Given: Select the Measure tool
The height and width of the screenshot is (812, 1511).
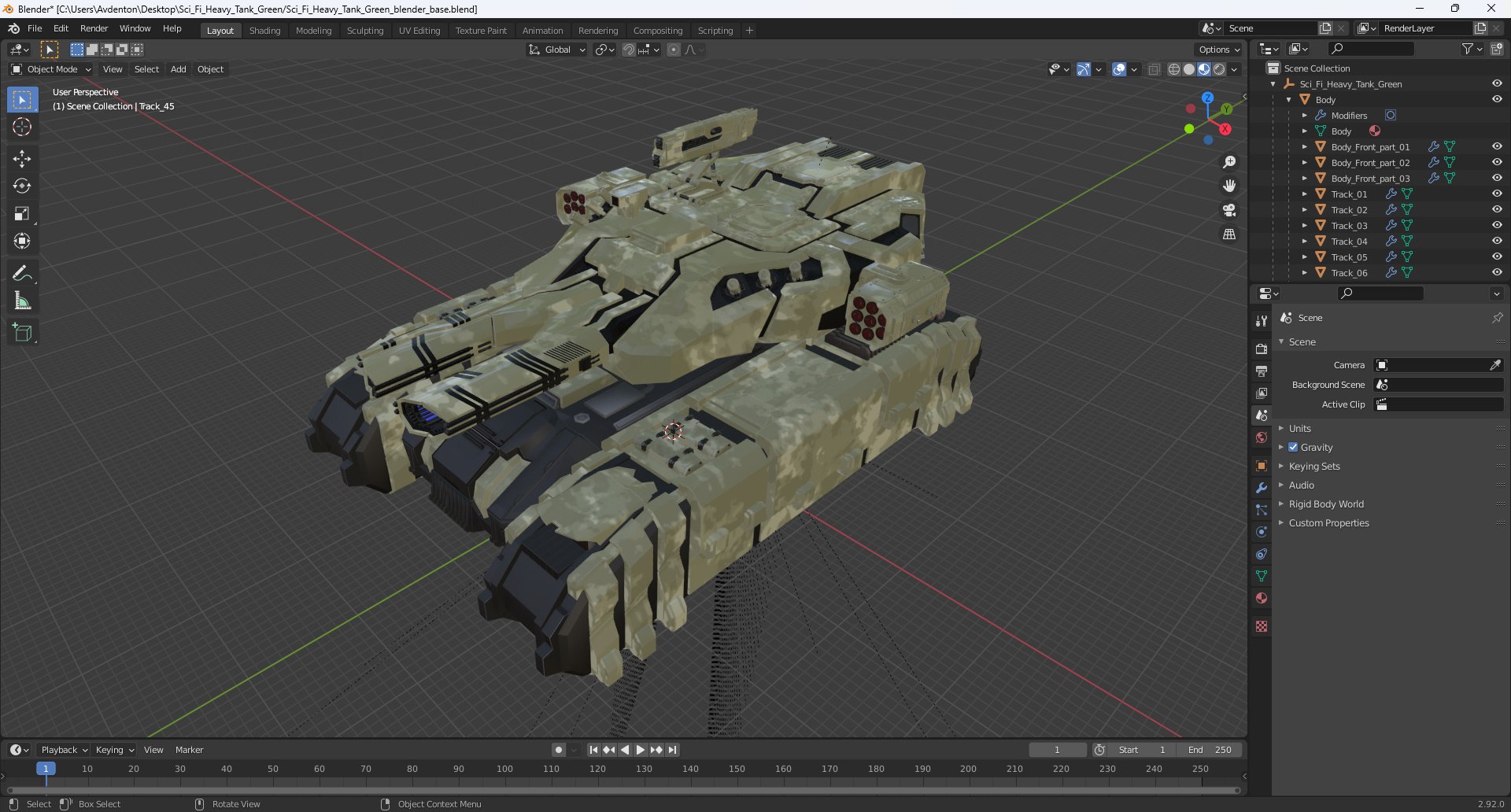Looking at the screenshot, I should pyautogui.click(x=22, y=301).
